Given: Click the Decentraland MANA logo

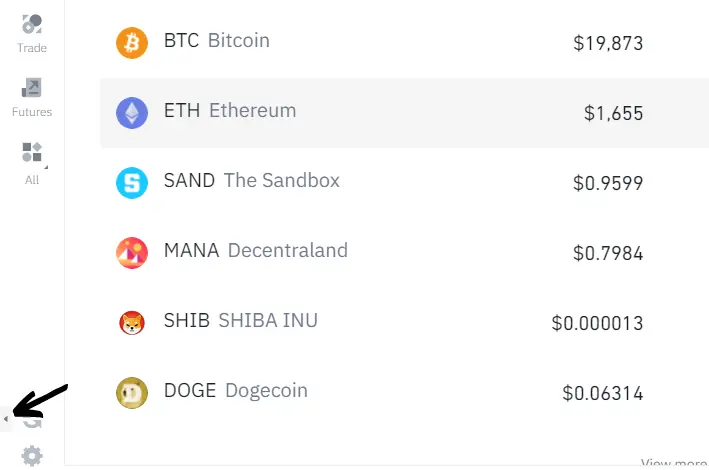Looking at the screenshot, I should 132,253.
